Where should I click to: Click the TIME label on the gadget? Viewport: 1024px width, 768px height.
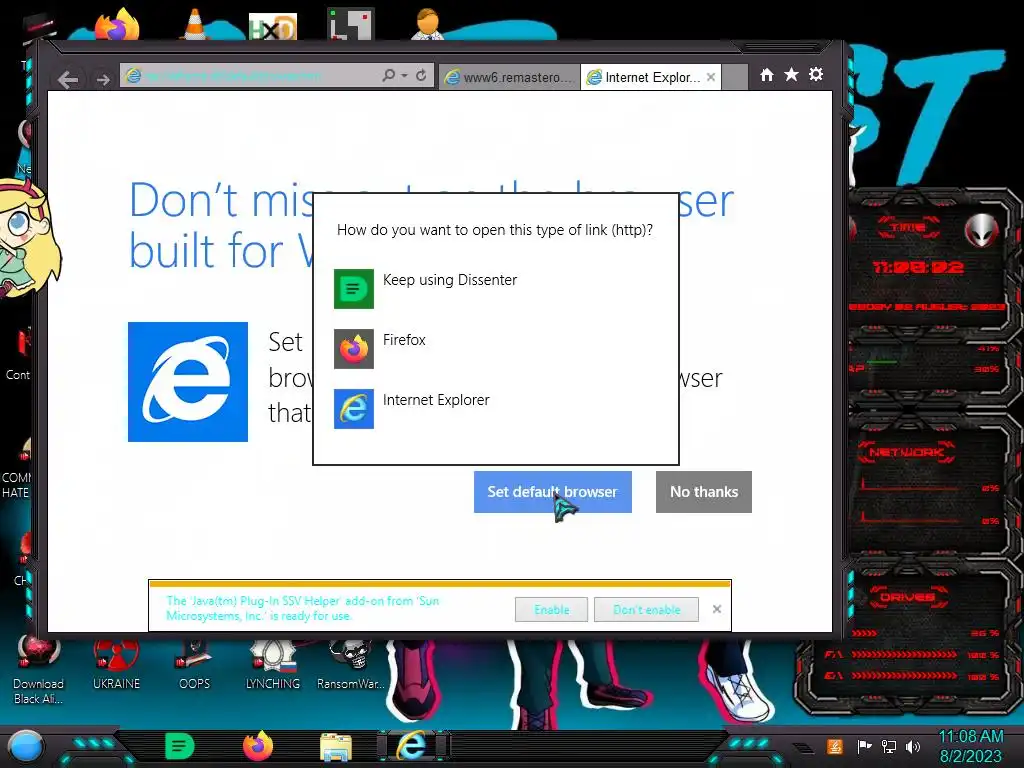[908, 227]
